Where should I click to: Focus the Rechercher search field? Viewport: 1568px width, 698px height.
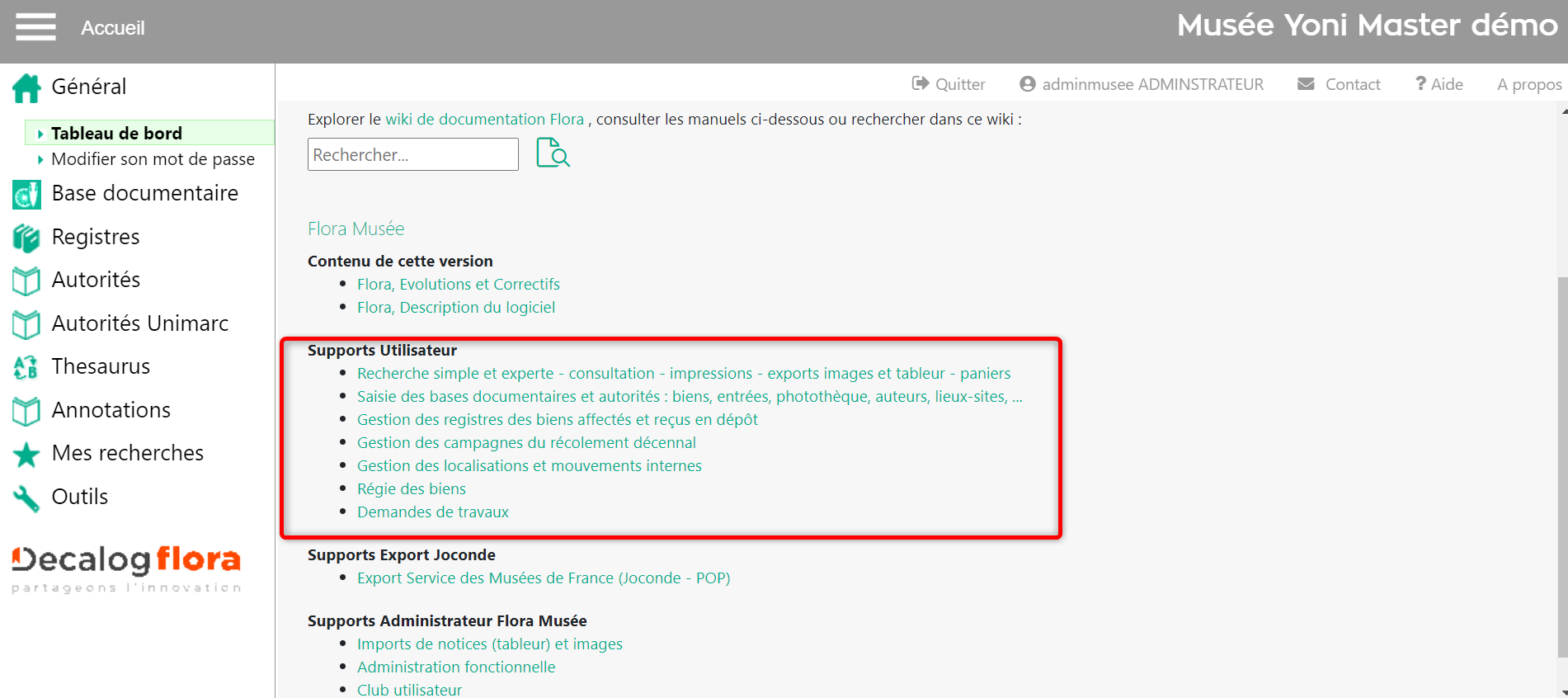pyautogui.click(x=413, y=154)
